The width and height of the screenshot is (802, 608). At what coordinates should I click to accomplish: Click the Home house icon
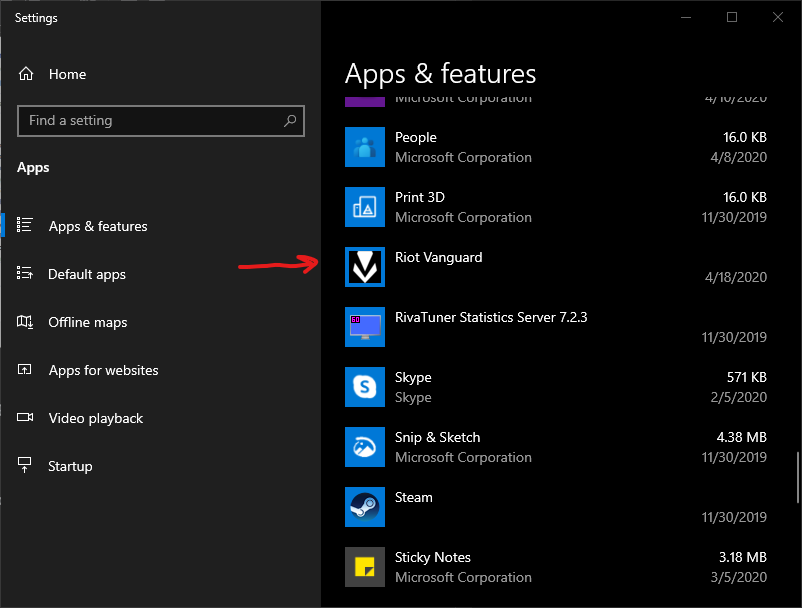26,74
